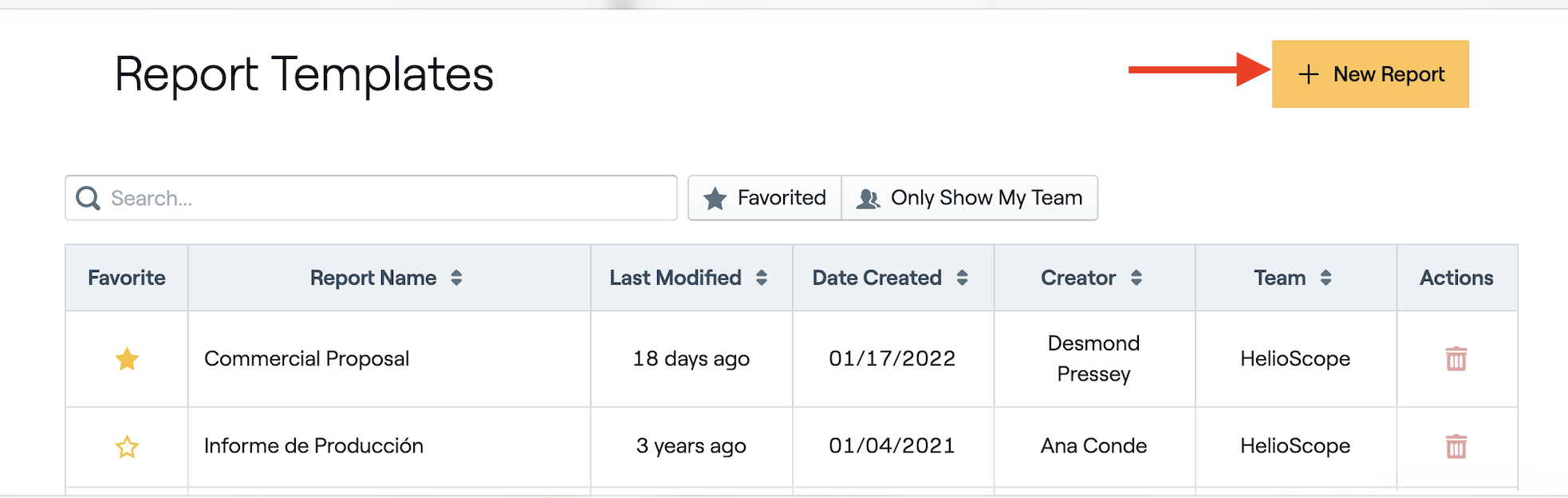Click the Favorite column header
The width and height of the screenshot is (1568, 498).
point(127,278)
